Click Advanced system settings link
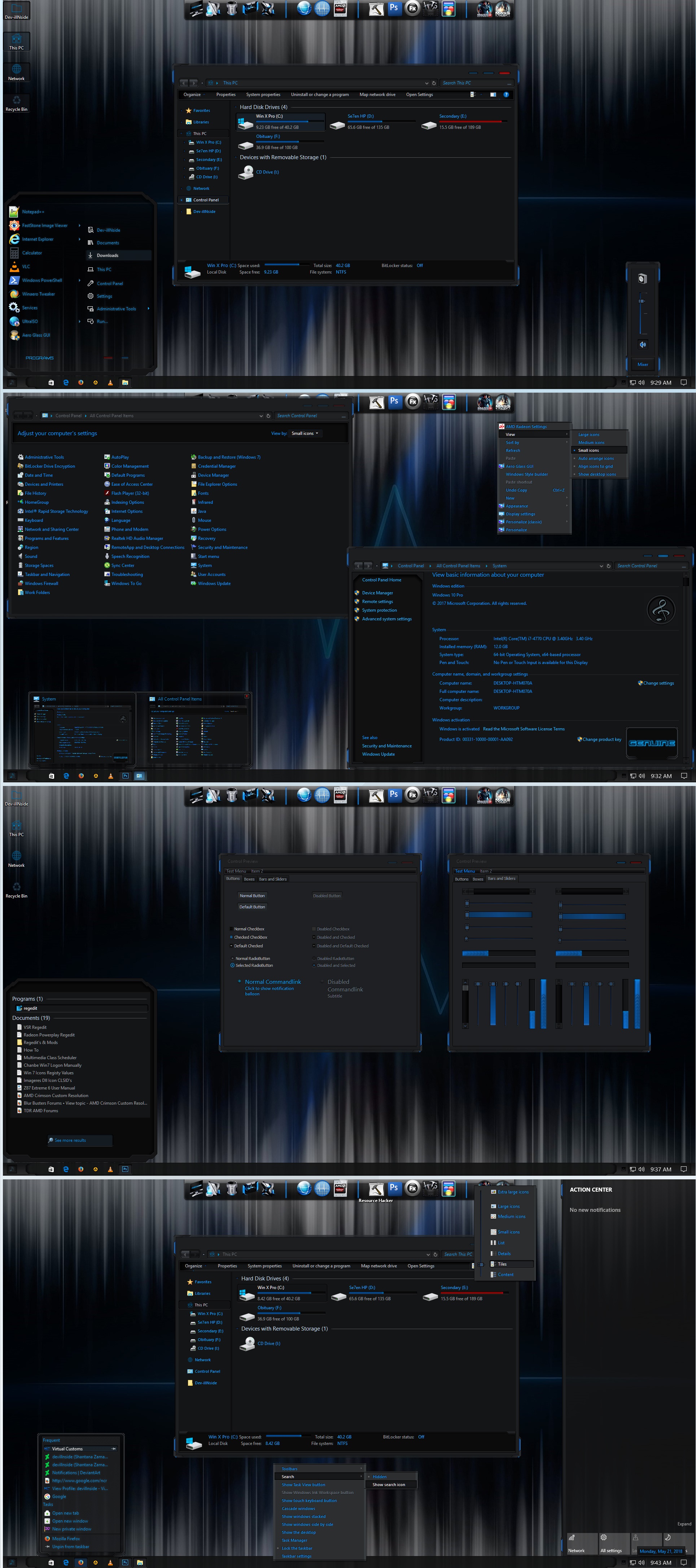Viewport: 696px width, 1568px height. coord(386,619)
